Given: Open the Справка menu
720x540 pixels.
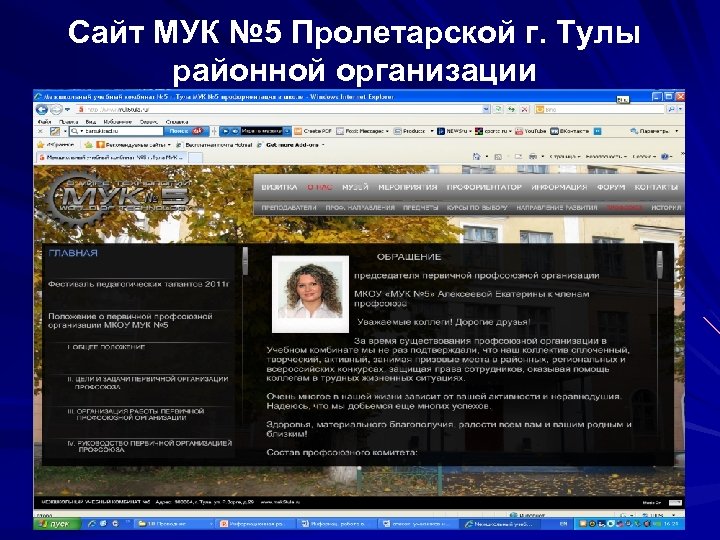Looking at the screenshot, I should pos(177,122).
